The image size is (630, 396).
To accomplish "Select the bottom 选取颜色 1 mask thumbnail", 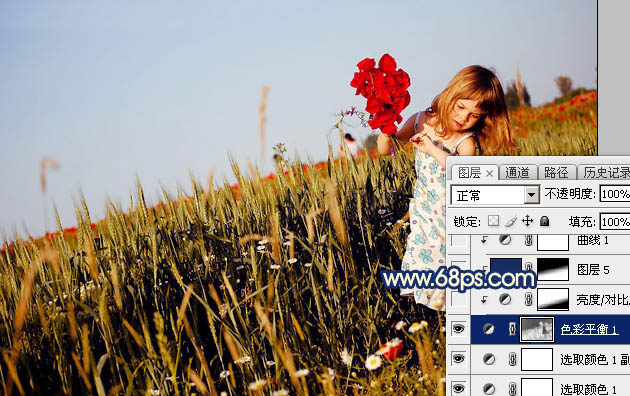I will click(536, 387).
